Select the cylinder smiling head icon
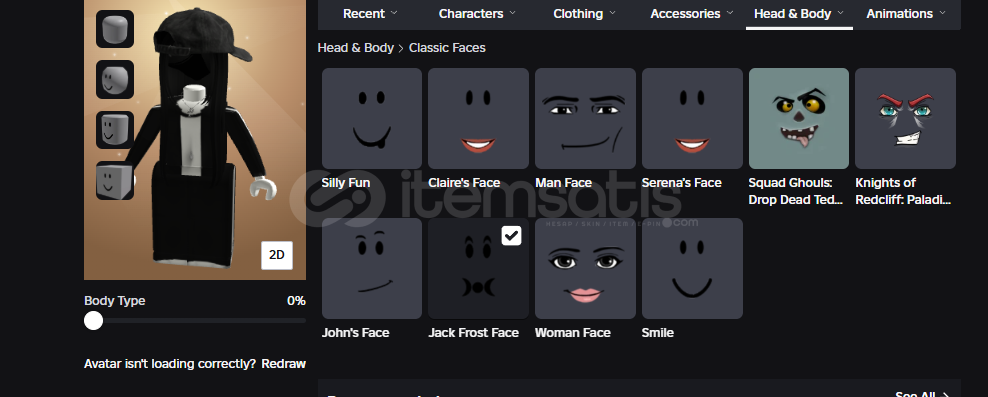988x397 pixels. (115, 130)
